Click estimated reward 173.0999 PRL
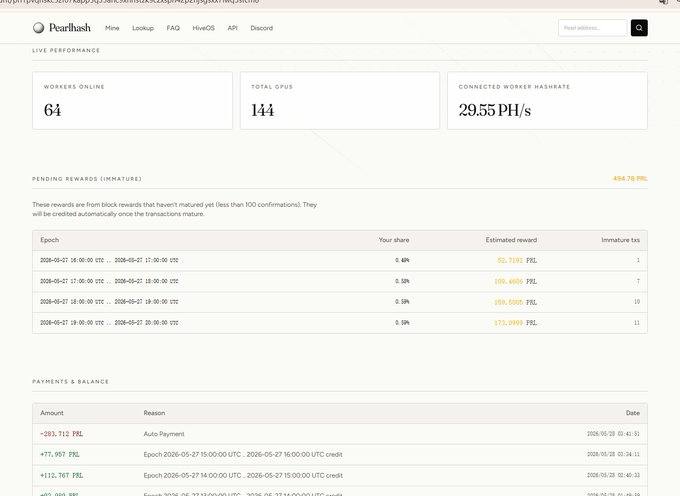 [x=515, y=323]
